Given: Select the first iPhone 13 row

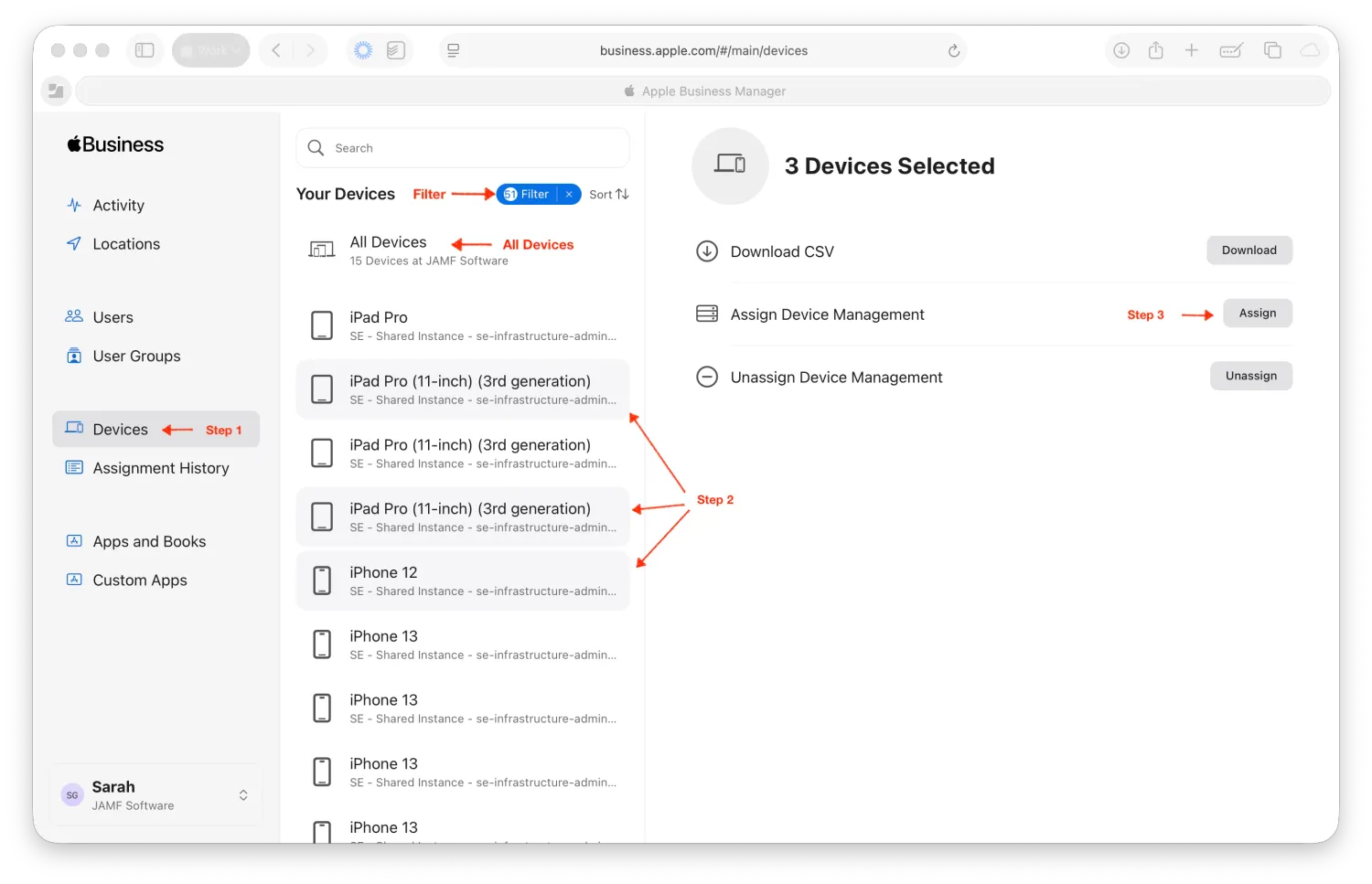Looking at the screenshot, I should point(462,644).
